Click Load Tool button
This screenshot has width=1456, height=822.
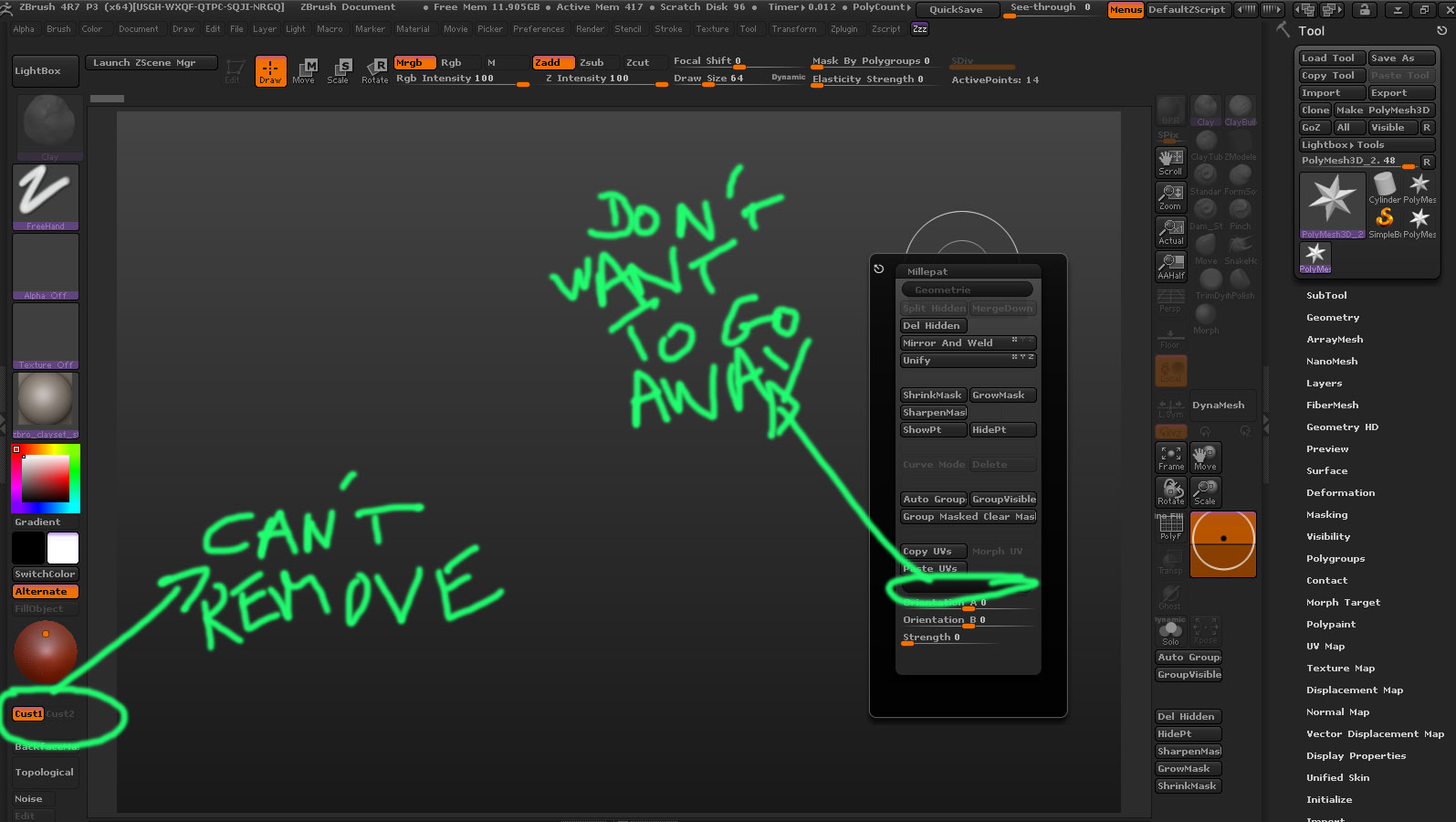click(x=1332, y=58)
